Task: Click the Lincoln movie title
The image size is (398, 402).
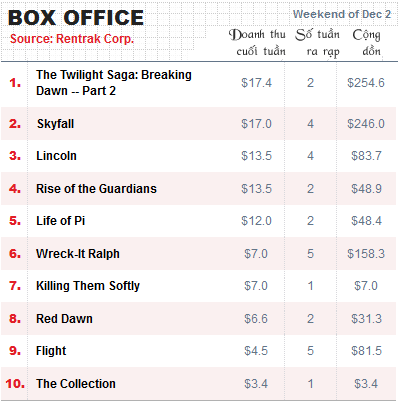Action: pos(56,156)
